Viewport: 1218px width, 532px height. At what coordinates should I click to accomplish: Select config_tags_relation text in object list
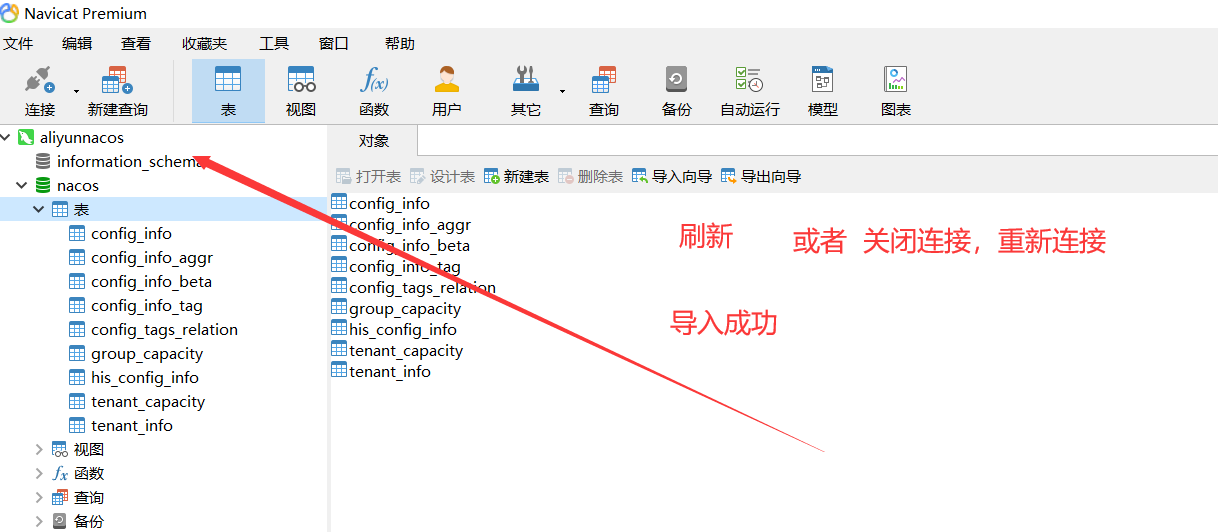[x=422, y=287]
